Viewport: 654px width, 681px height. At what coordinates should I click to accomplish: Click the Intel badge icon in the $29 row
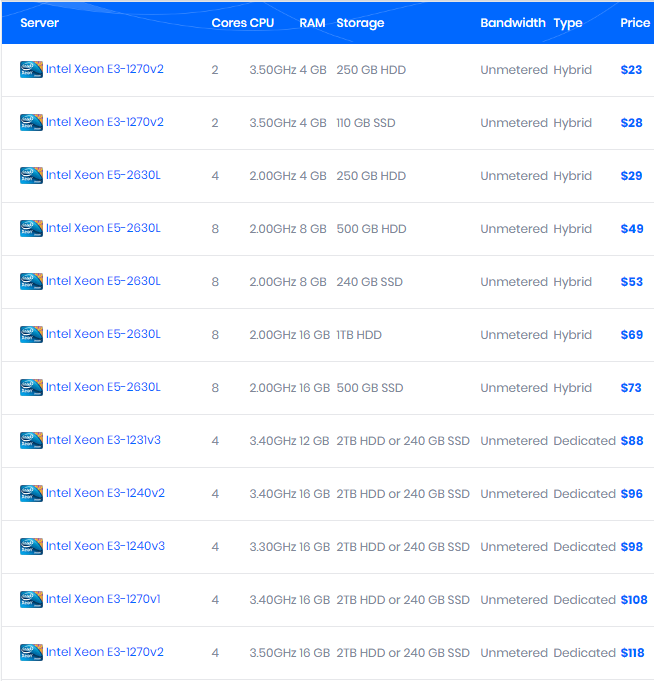31,176
